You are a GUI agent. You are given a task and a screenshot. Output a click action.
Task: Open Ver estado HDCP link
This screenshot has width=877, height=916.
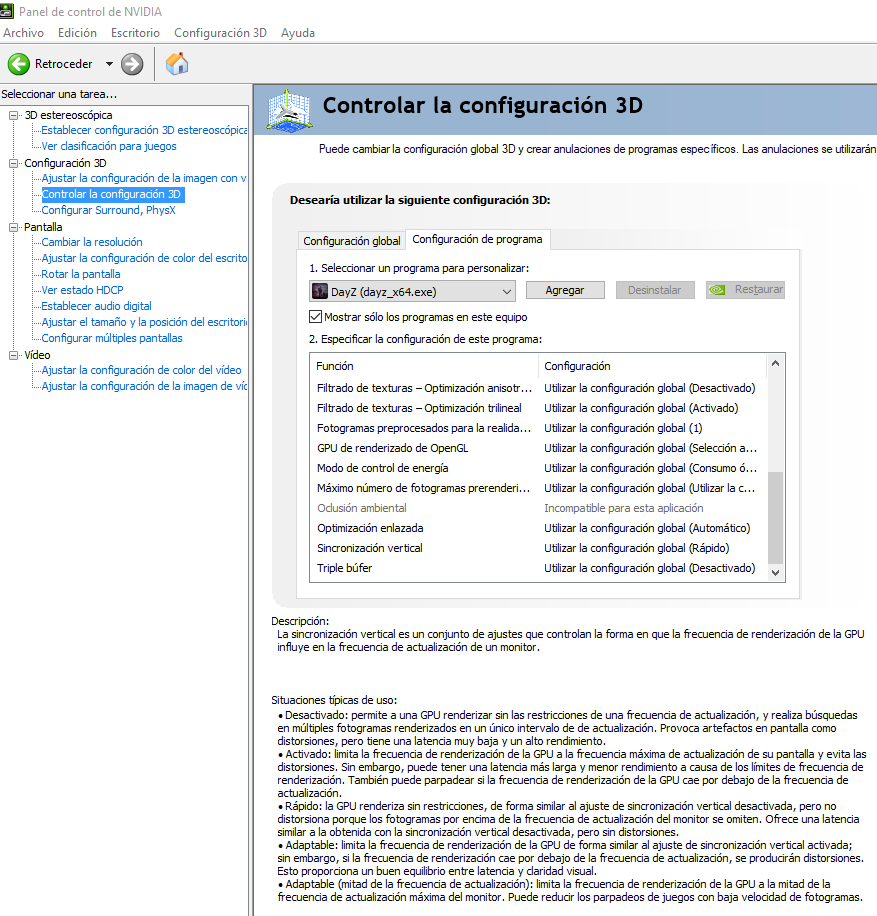pyautogui.click(x=82, y=290)
